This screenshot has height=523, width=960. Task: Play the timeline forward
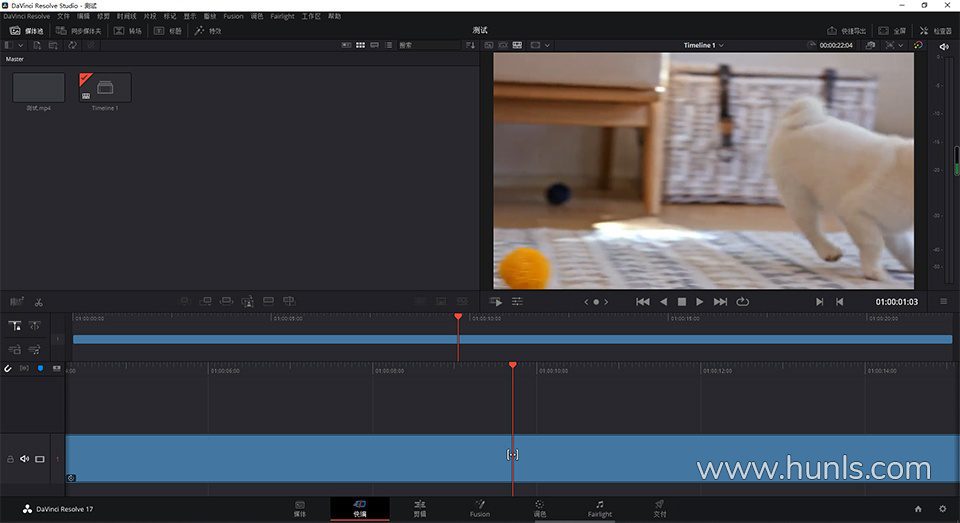pos(699,302)
